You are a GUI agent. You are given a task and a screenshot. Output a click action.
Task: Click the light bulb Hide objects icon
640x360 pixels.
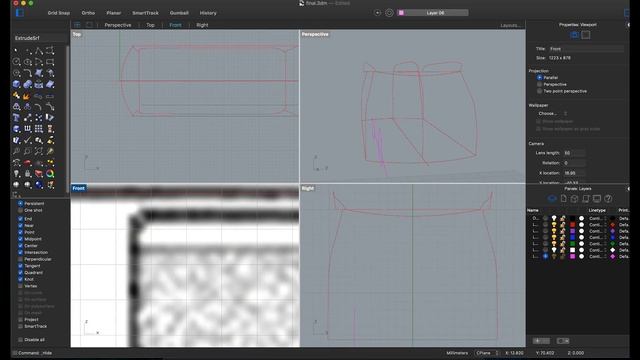[16, 174]
